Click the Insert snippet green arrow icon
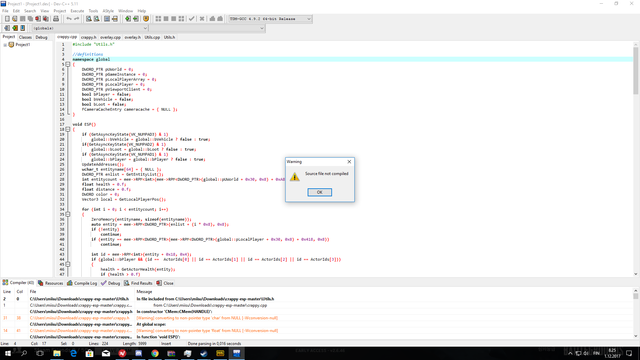Screen dimensions: 640x360 tap(15, 28)
